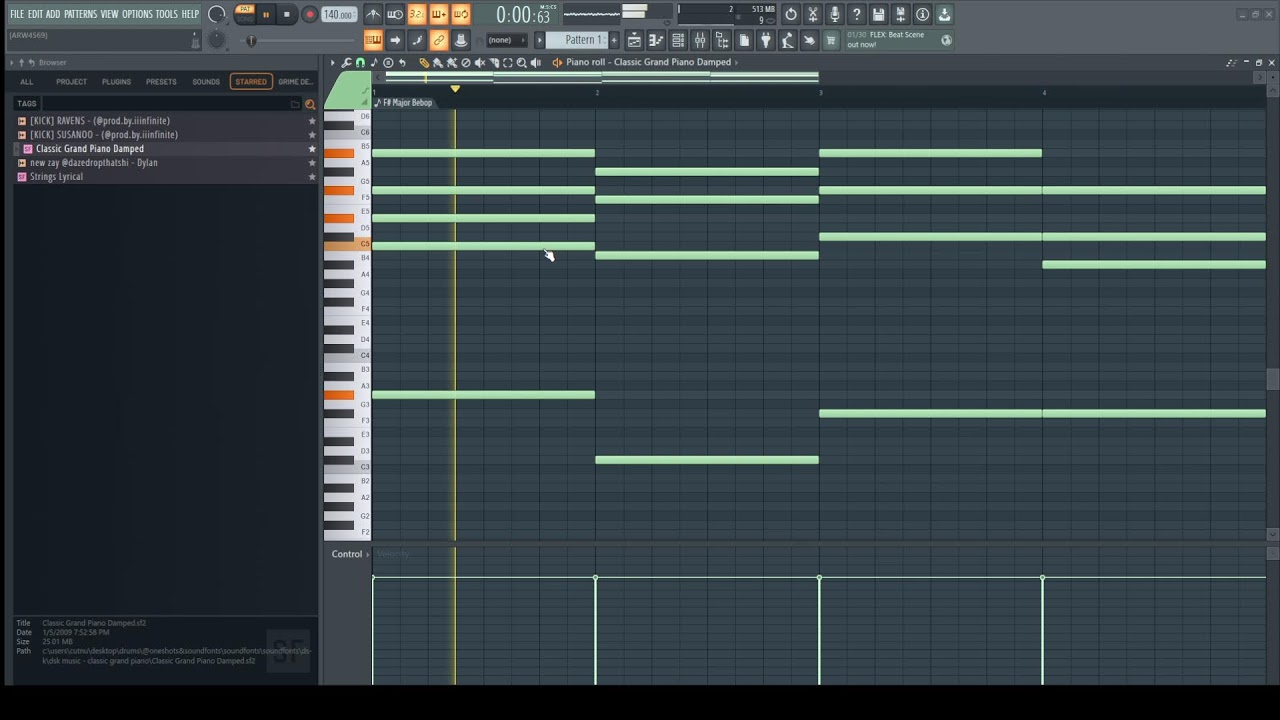Click the browser search magnifier icon
Viewport: 1280px width, 720px height.
point(310,104)
